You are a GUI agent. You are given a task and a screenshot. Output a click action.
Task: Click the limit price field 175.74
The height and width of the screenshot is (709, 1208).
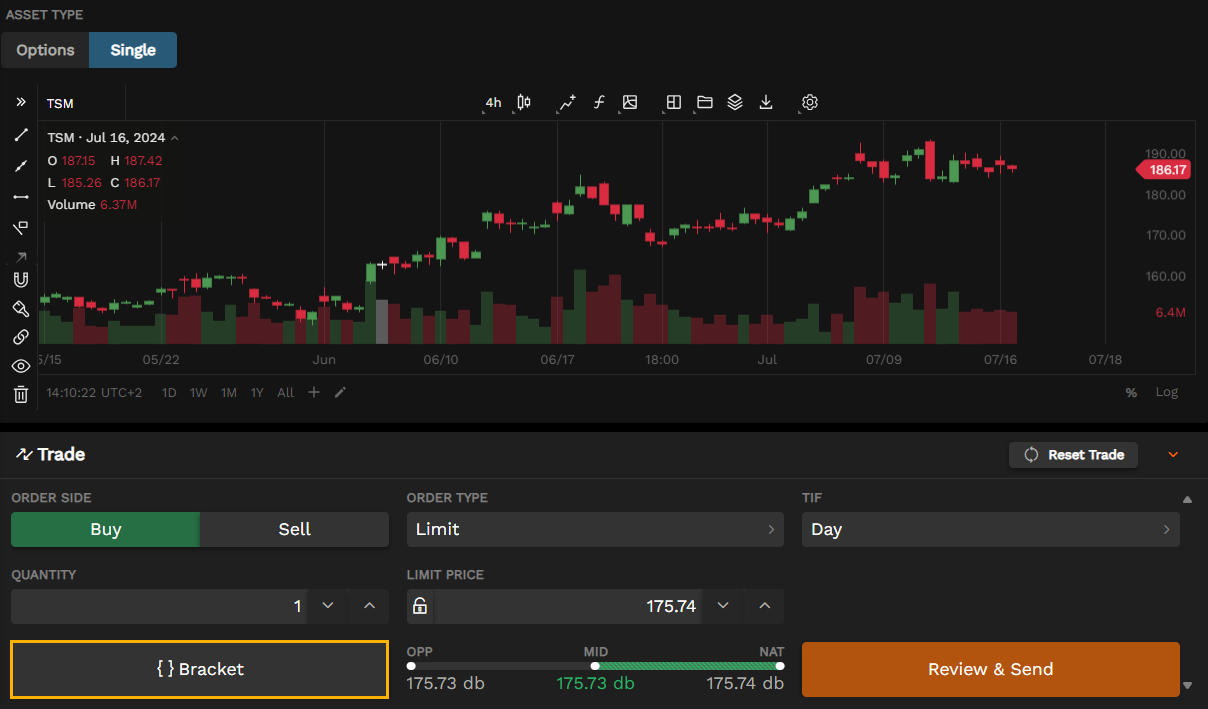click(569, 606)
